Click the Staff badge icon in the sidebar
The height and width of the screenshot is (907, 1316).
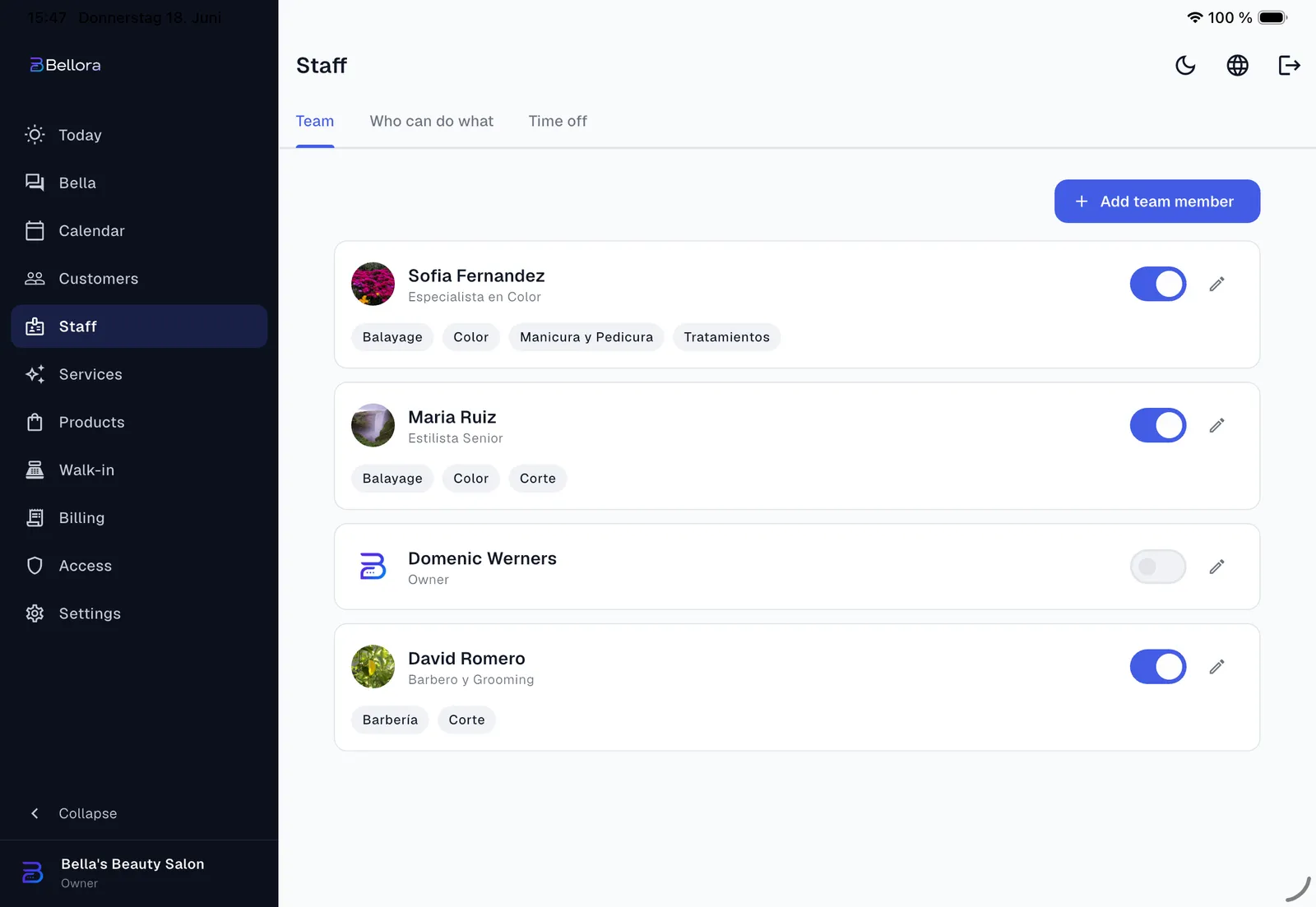tap(35, 326)
